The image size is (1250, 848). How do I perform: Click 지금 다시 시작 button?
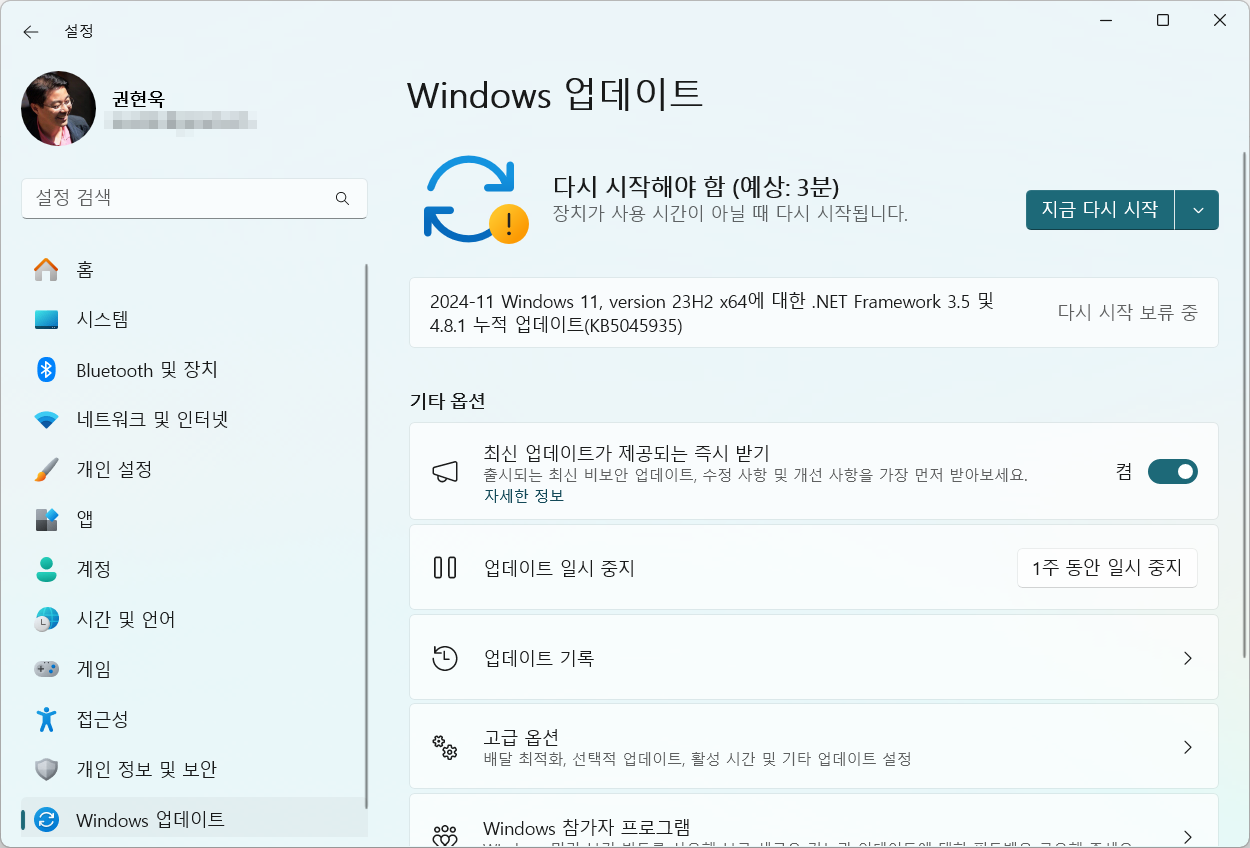(1100, 210)
